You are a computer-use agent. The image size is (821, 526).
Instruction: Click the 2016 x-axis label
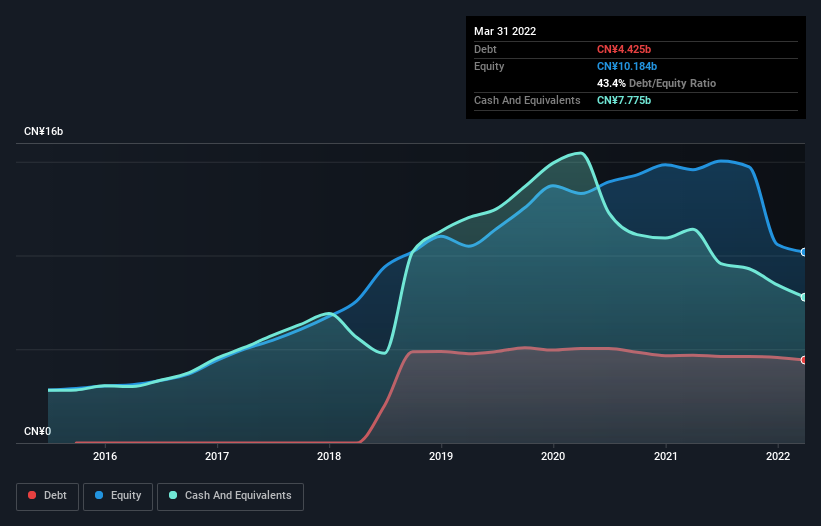[105, 456]
